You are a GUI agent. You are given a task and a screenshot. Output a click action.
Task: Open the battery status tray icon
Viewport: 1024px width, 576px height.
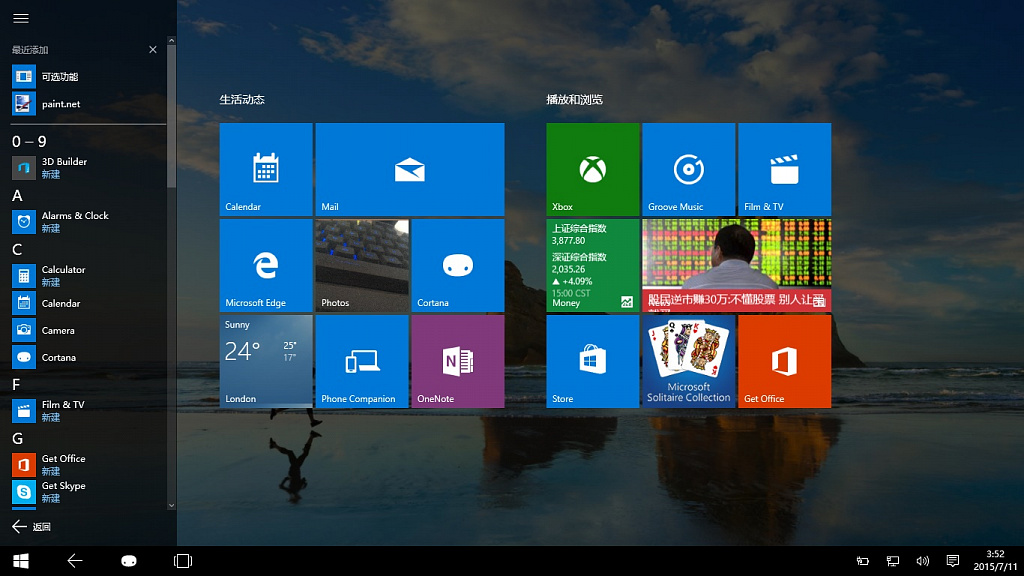tap(863, 561)
